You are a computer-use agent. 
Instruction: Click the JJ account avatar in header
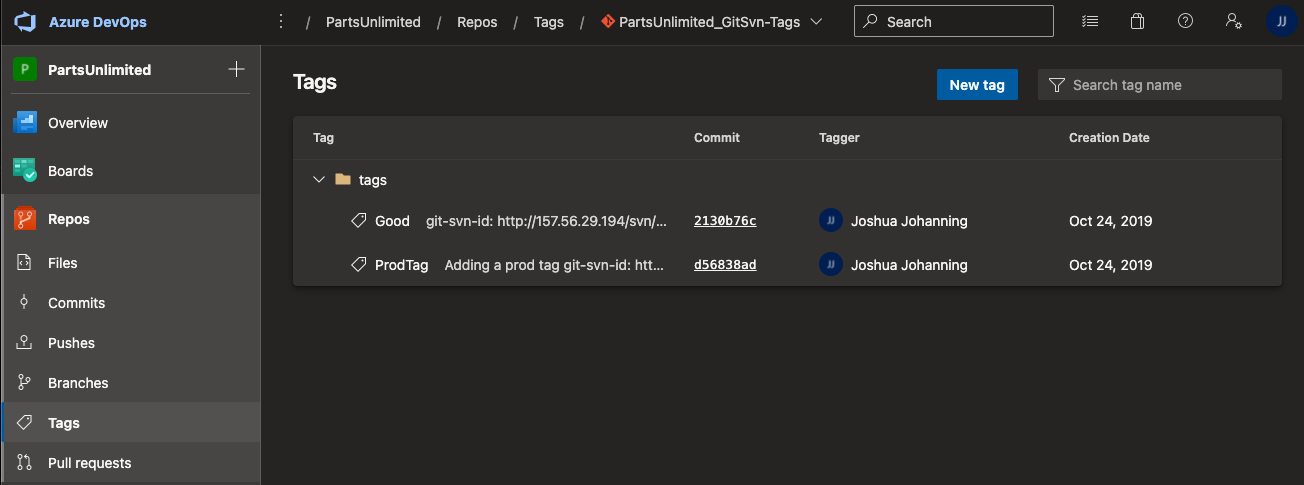click(1281, 21)
